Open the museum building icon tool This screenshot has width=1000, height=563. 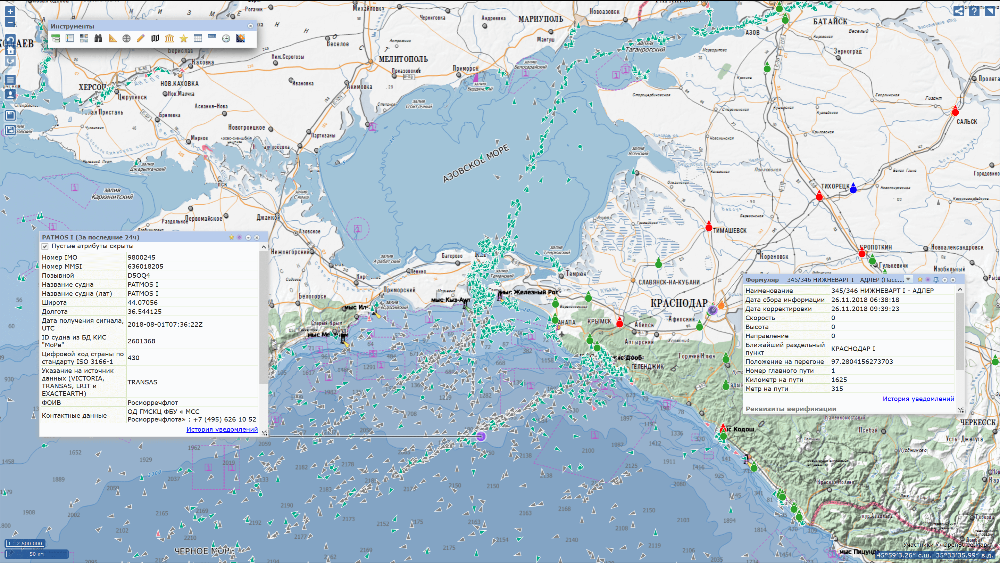pyautogui.click(x=170, y=37)
